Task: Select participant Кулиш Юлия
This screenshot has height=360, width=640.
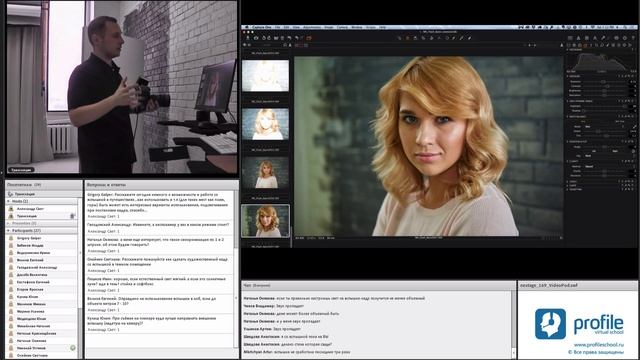Action: point(42,297)
